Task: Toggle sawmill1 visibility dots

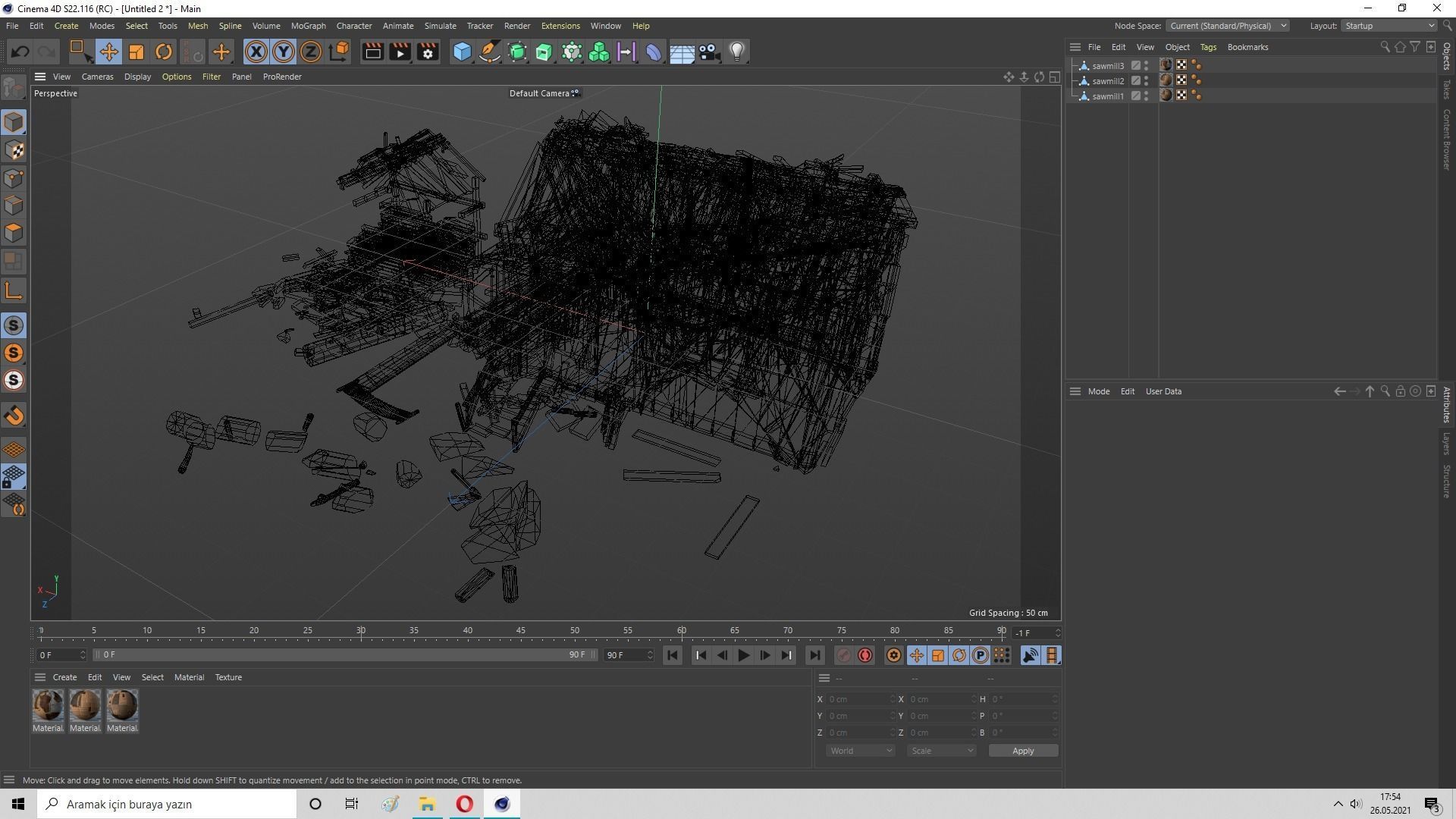Action: point(1146,96)
